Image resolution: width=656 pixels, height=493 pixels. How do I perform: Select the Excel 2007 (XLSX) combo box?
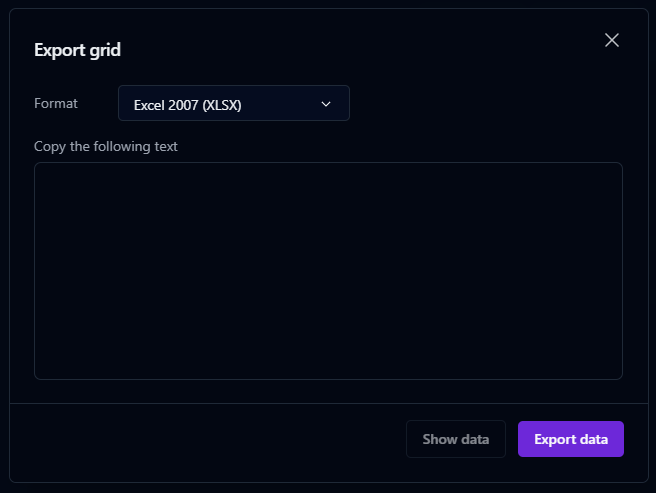coord(233,103)
